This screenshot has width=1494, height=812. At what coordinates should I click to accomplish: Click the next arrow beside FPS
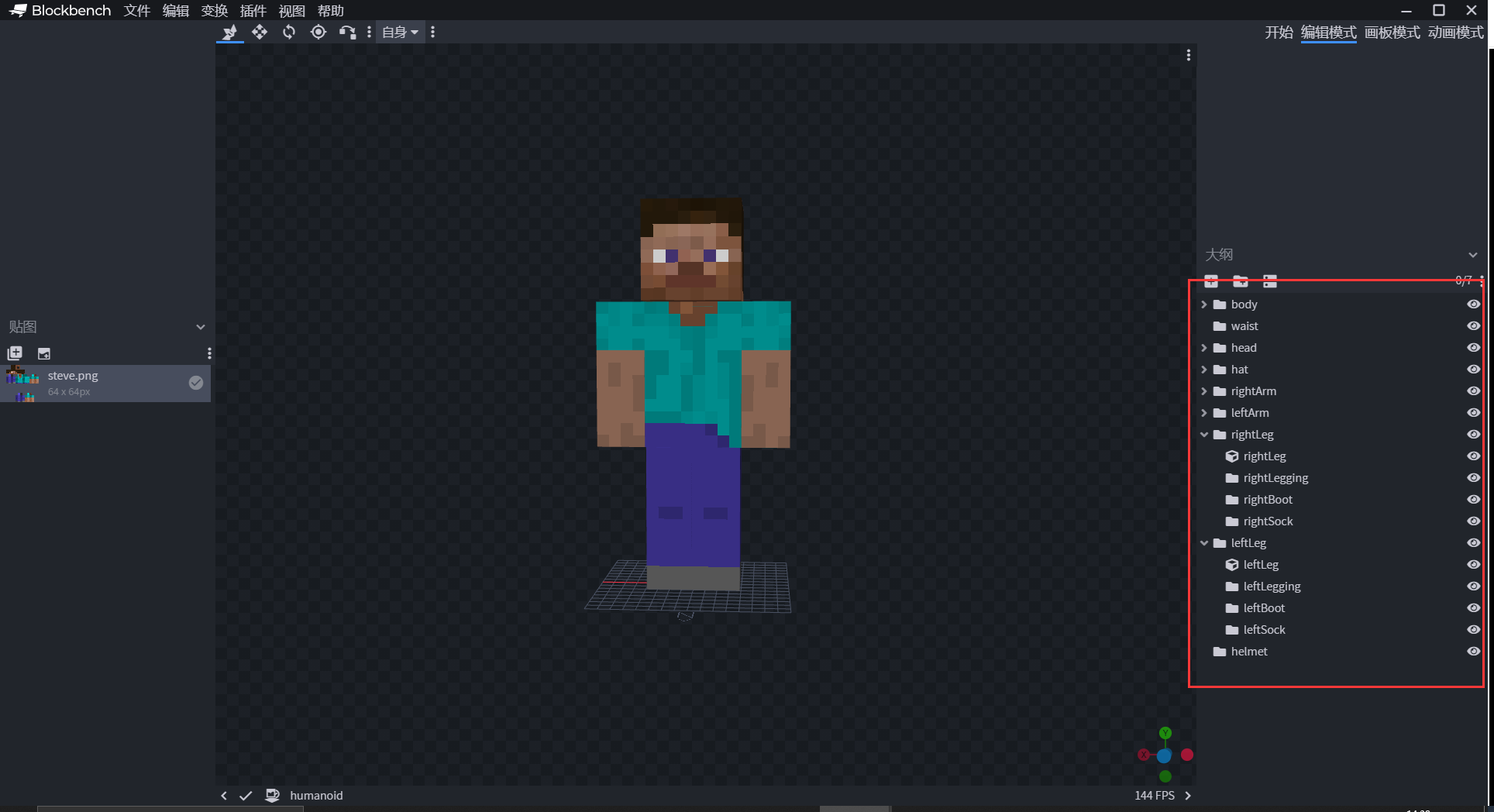(1188, 796)
